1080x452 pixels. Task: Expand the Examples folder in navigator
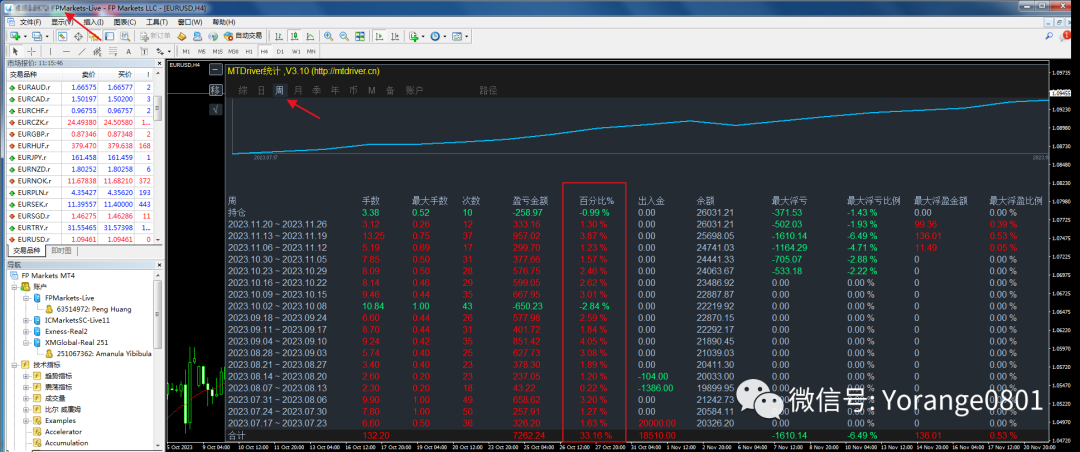tap(26, 420)
